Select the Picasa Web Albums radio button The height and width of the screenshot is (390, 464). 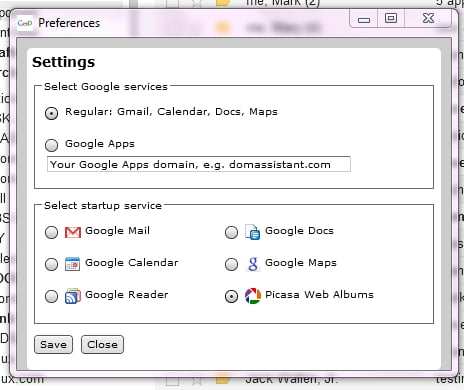(x=231, y=296)
